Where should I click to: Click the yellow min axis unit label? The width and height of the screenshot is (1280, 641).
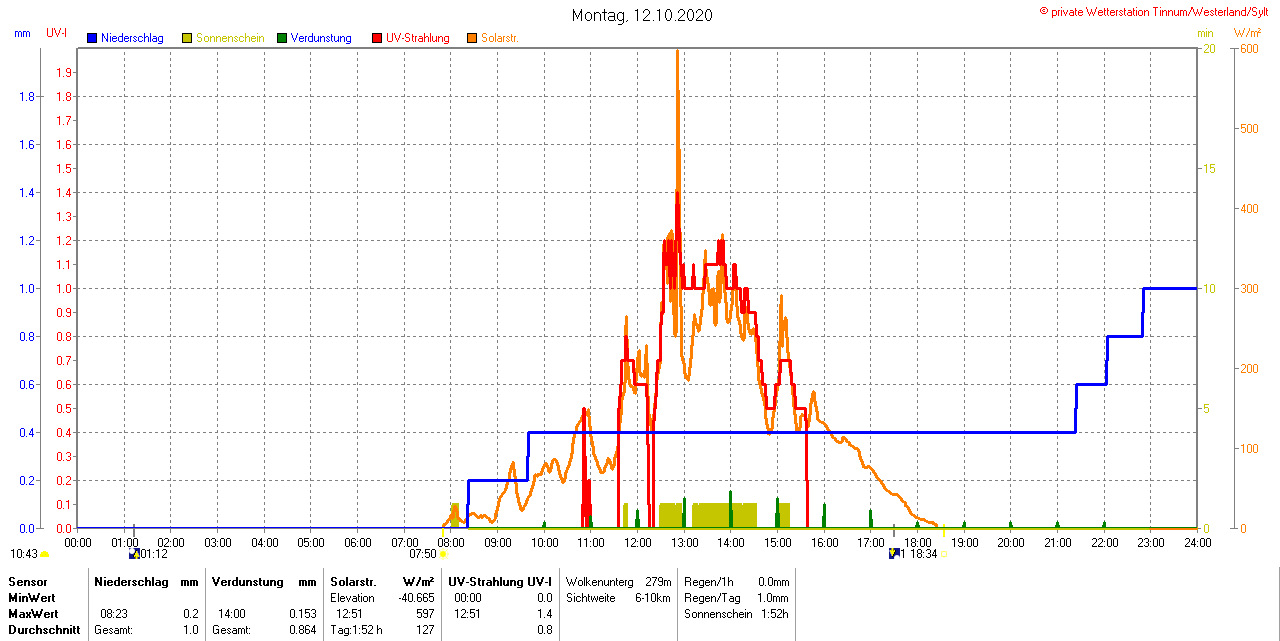click(1205, 33)
